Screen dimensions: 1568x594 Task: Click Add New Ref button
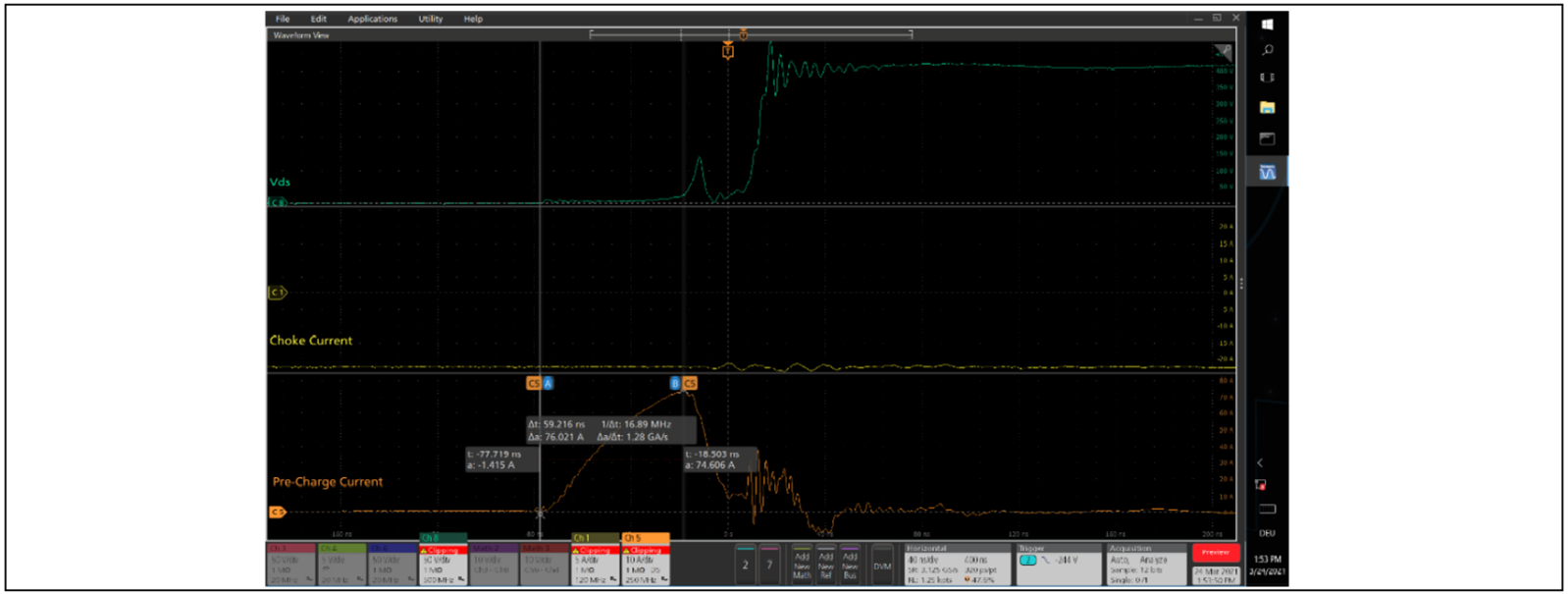[x=826, y=566]
